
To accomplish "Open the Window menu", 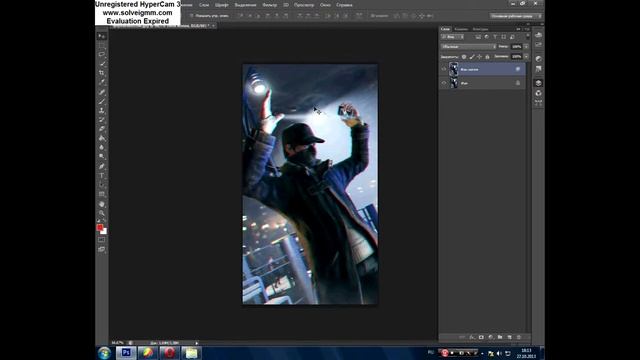I will [325, 5].
